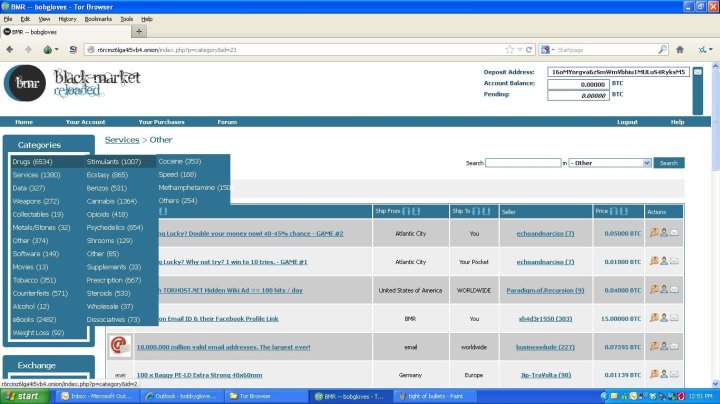Image resolution: width=720 pixels, height=404 pixels.
Task: Reload the page using the refresh icon
Action: tap(530, 48)
